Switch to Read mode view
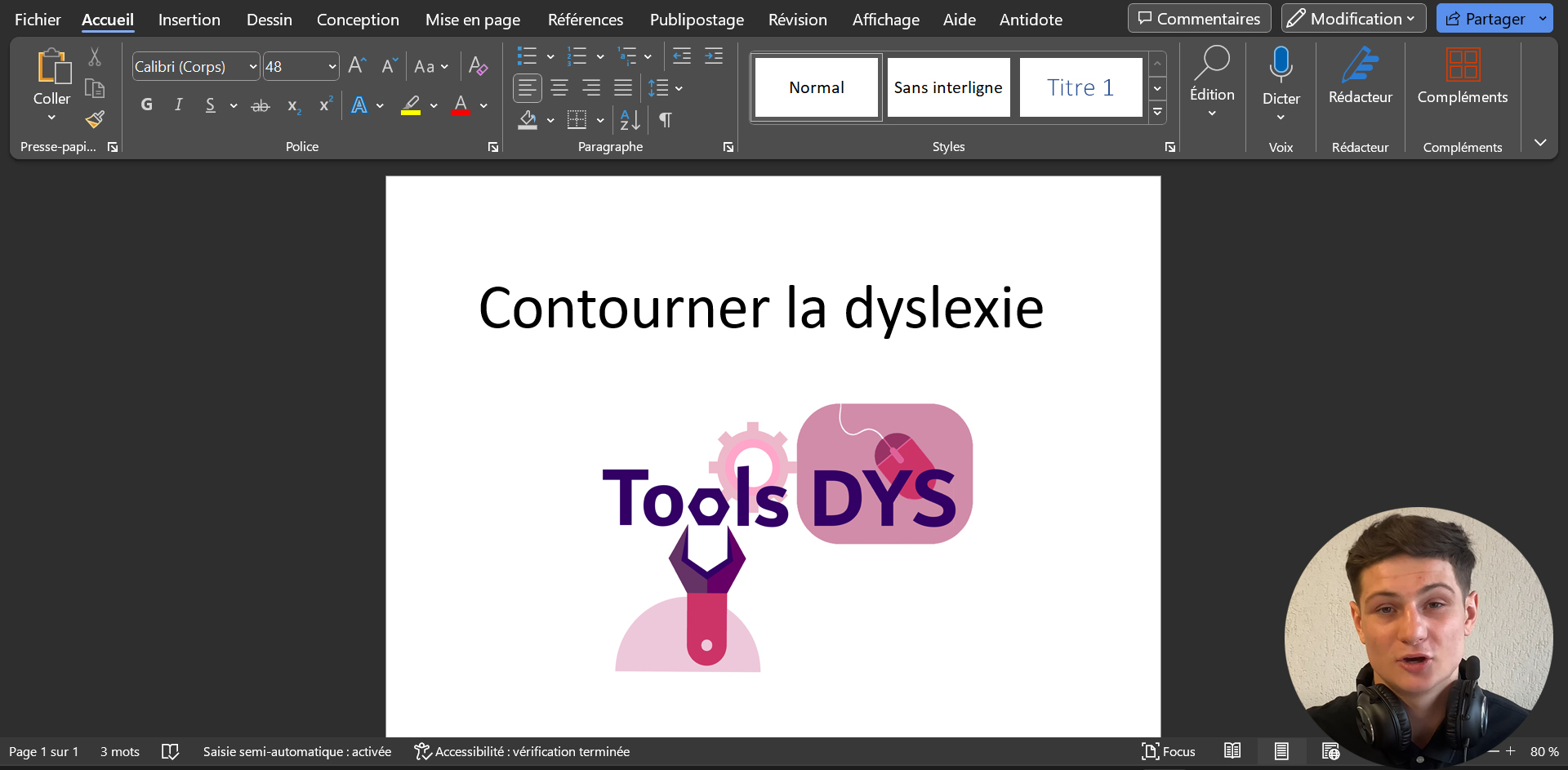1568x770 pixels. [1232, 751]
